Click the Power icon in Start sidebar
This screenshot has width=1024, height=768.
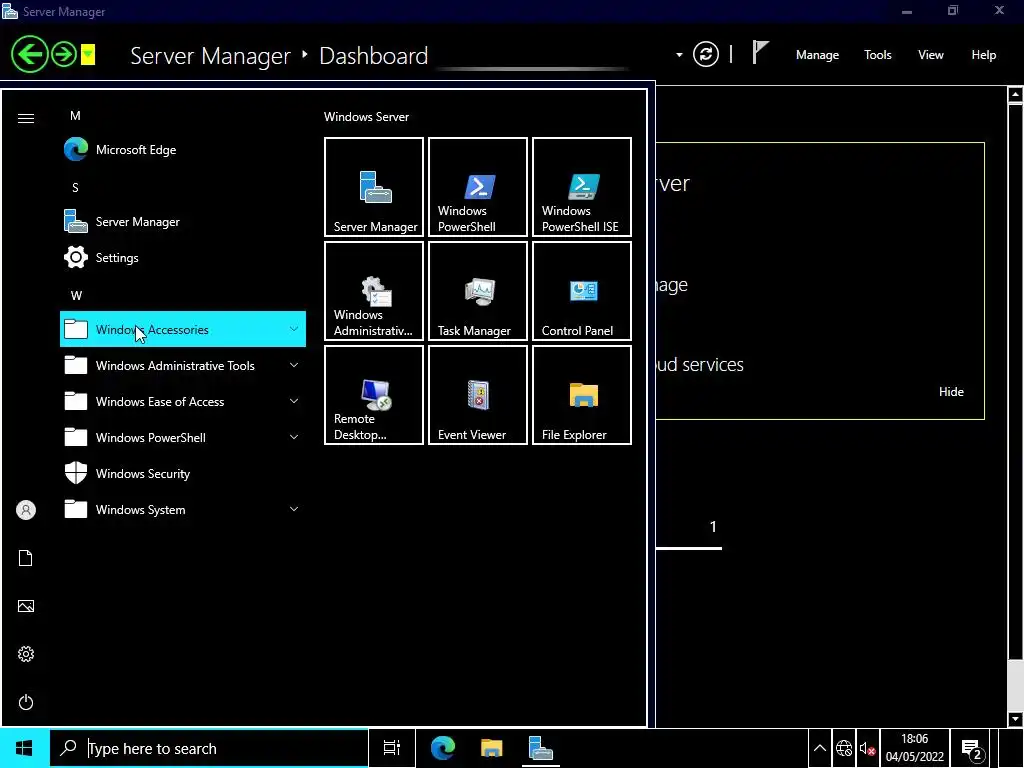[x=25, y=702]
